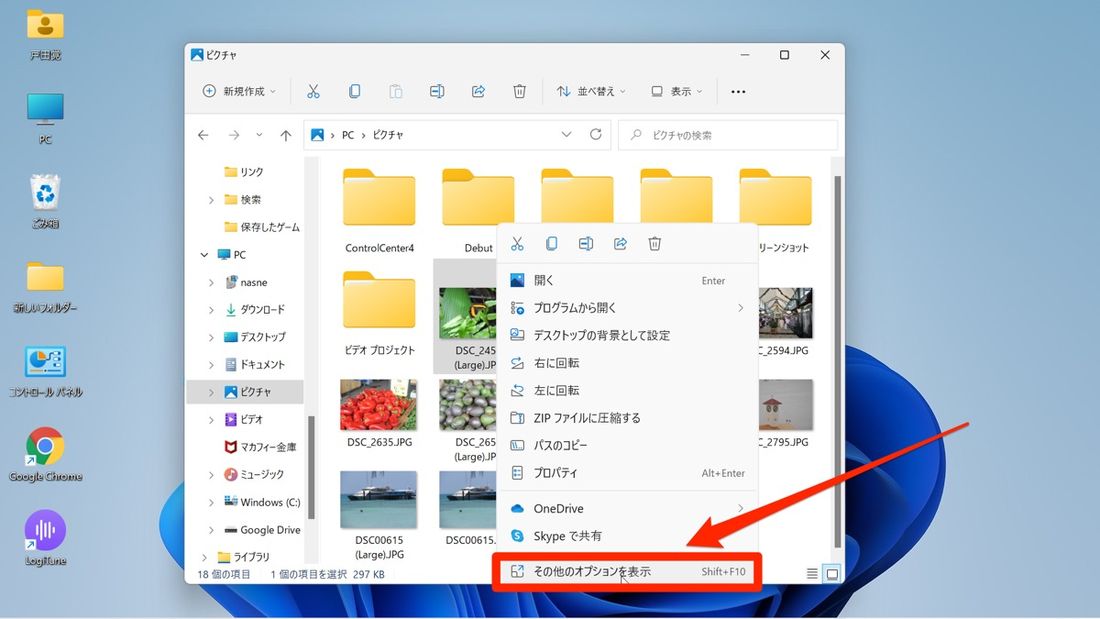This screenshot has width=1100, height=619.
Task: Select the 戸田覚 user folder icon
Action: pos(46,34)
